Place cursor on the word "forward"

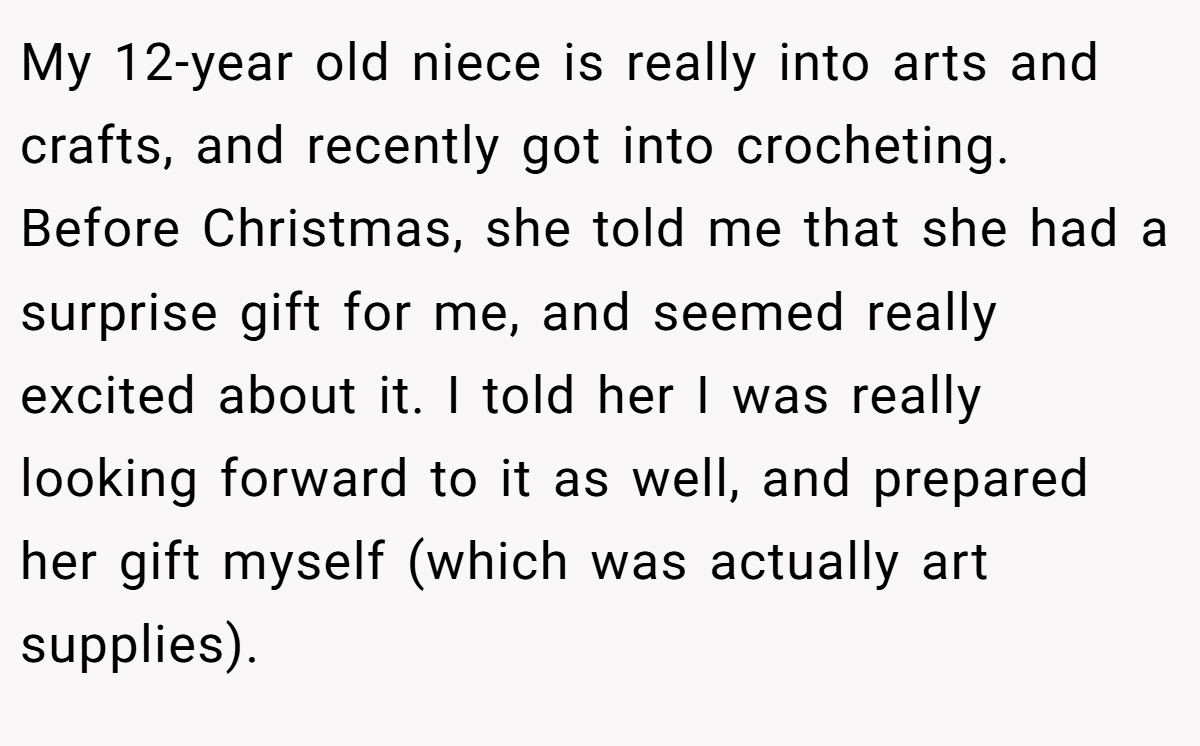(x=314, y=480)
